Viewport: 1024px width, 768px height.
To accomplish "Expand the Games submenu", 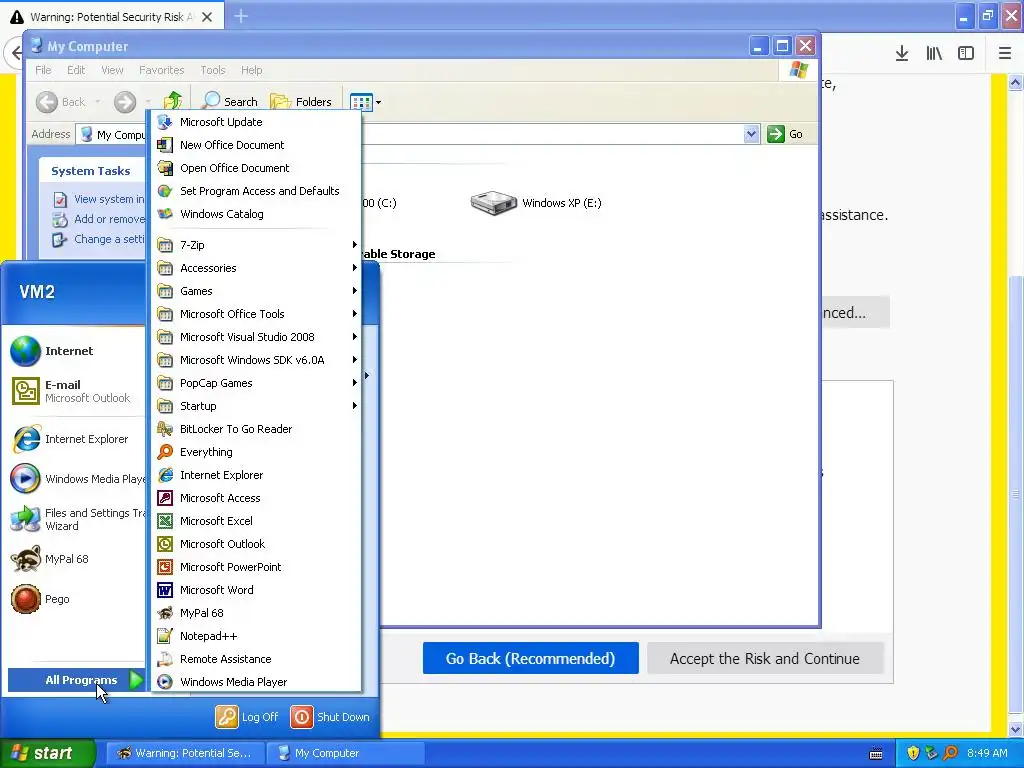I will coord(256,291).
